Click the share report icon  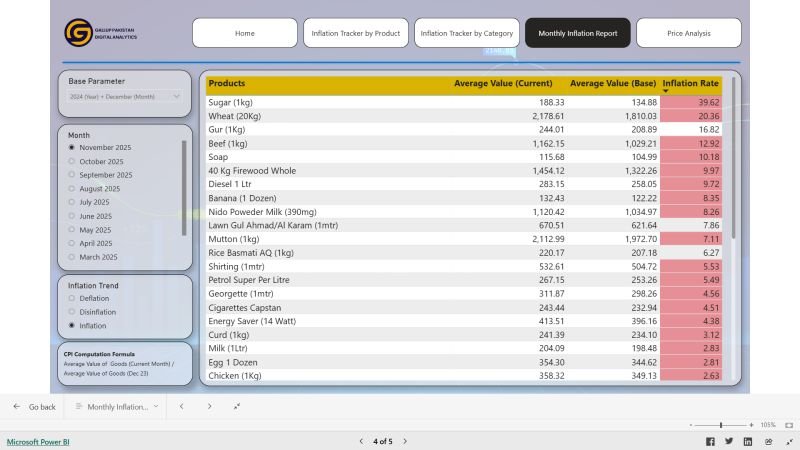coord(768,441)
